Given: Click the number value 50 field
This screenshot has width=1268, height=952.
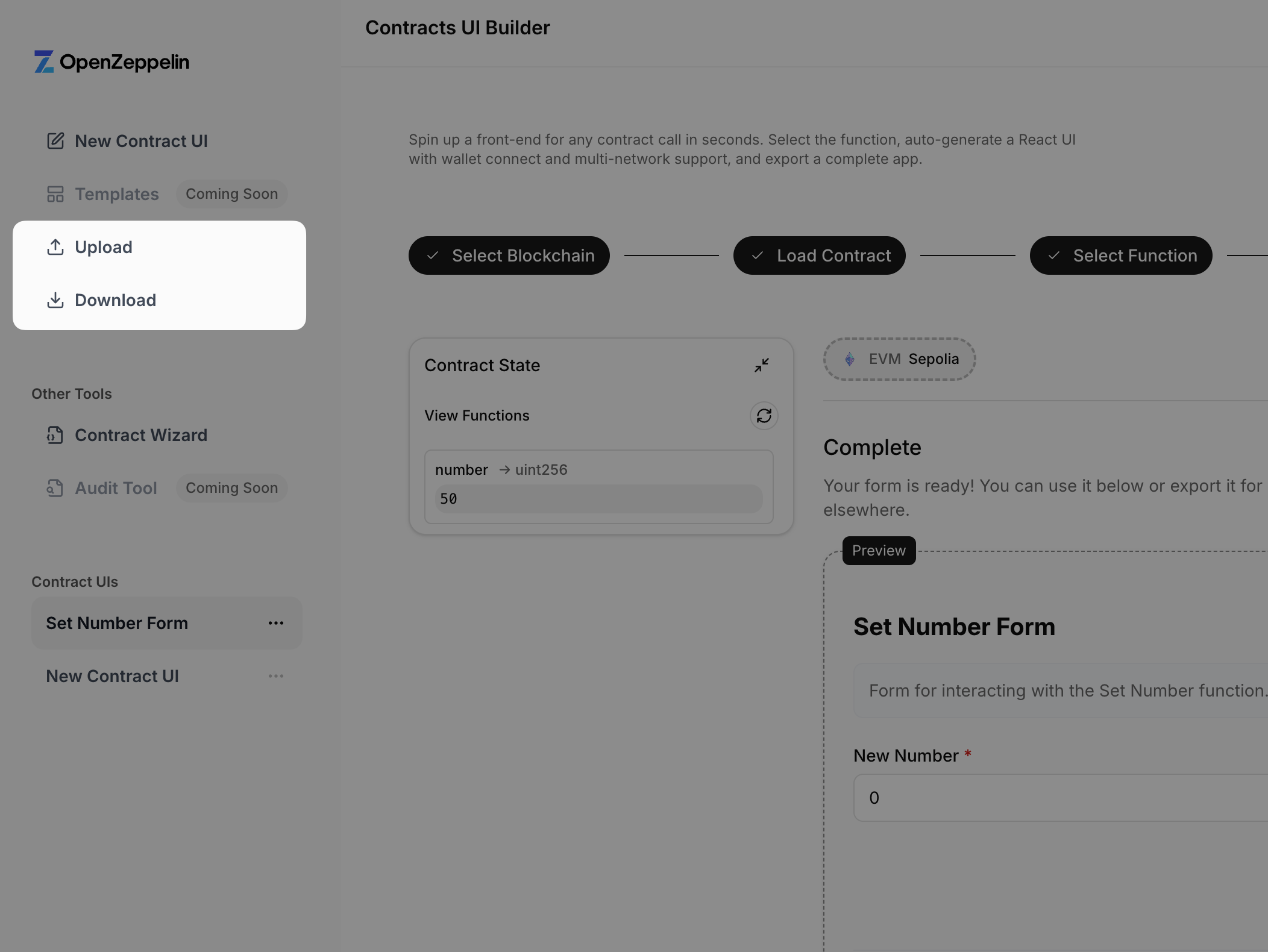Looking at the screenshot, I should pyautogui.click(x=598, y=499).
